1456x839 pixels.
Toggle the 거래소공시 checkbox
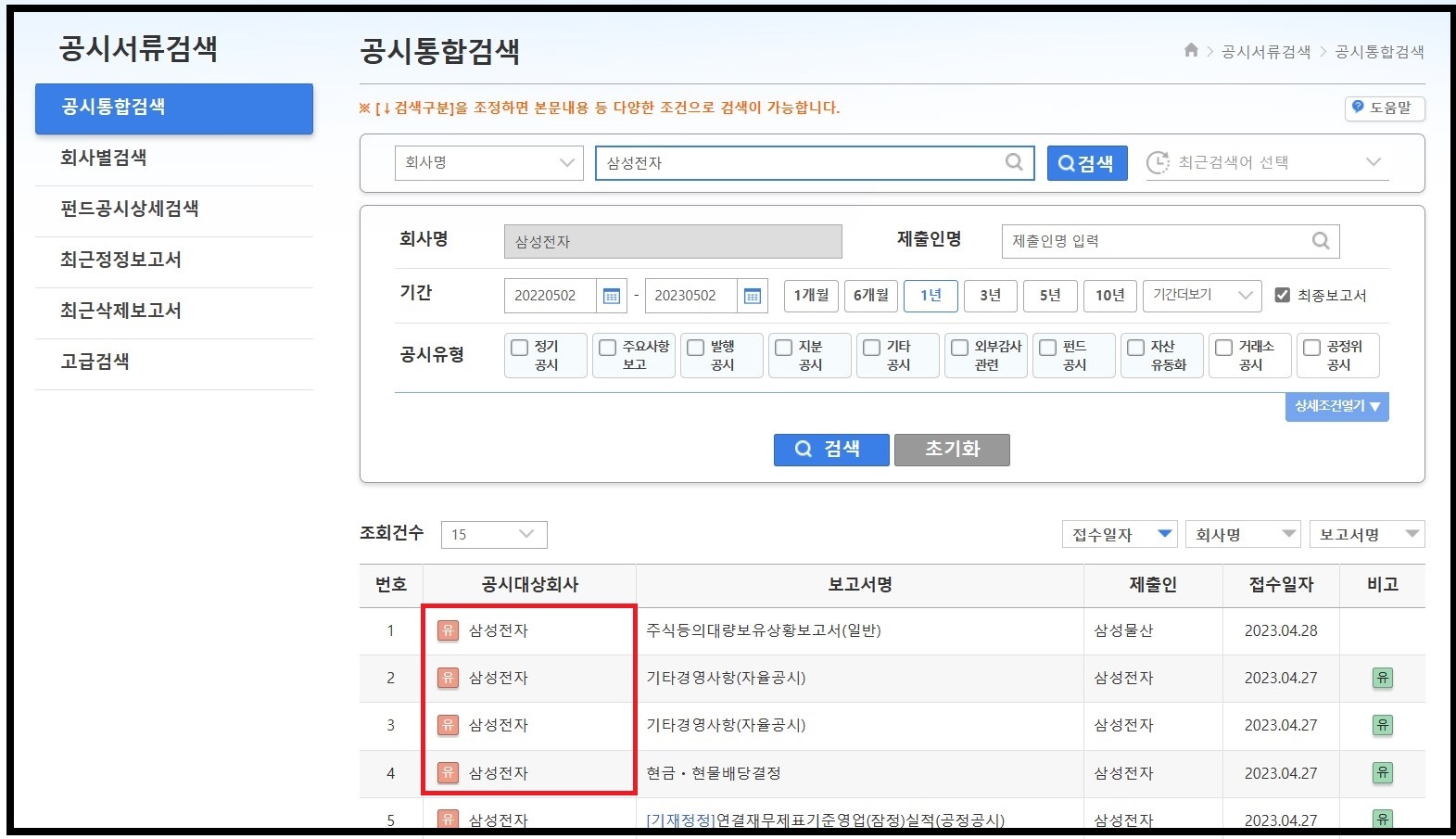1223,348
